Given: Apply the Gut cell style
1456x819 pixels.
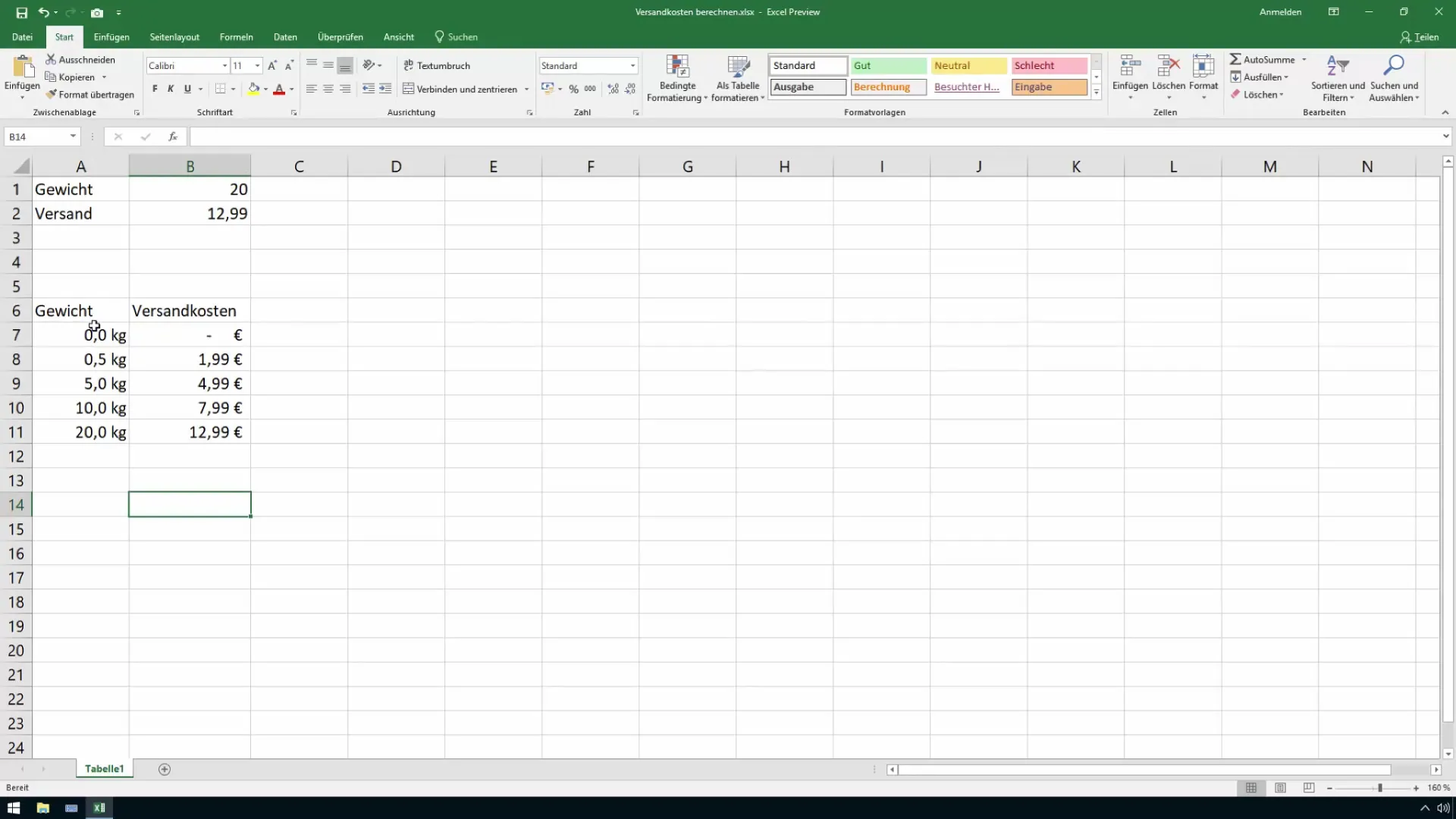Looking at the screenshot, I should [x=888, y=66].
